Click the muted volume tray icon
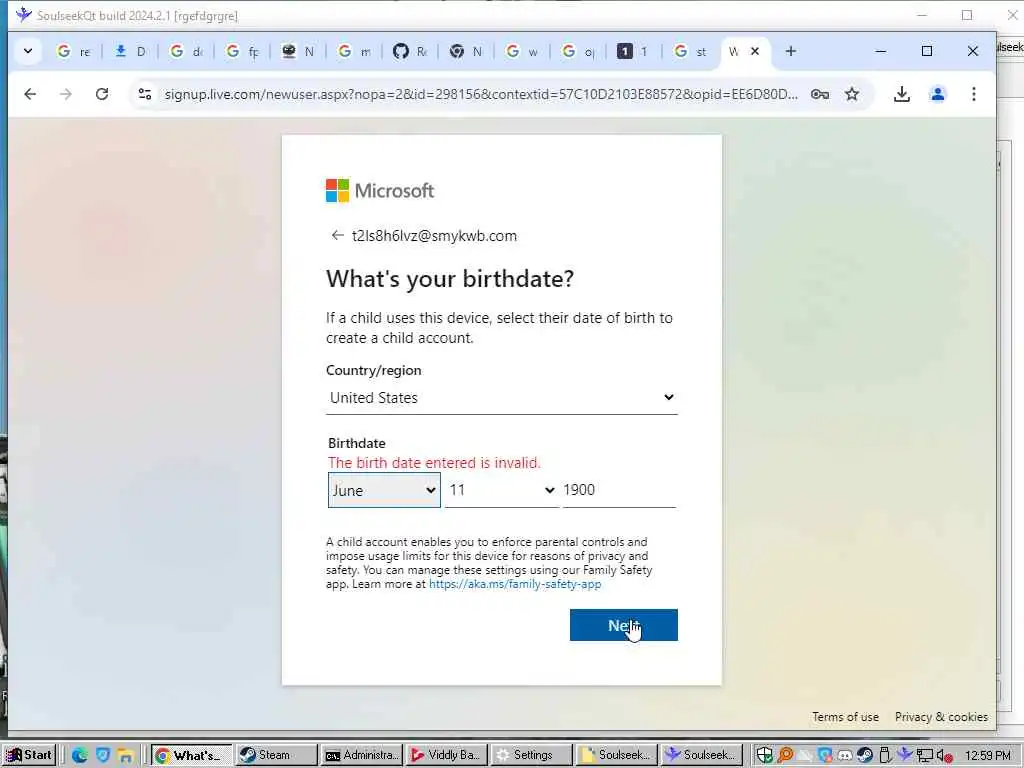This screenshot has height=768, width=1024. (x=944, y=756)
